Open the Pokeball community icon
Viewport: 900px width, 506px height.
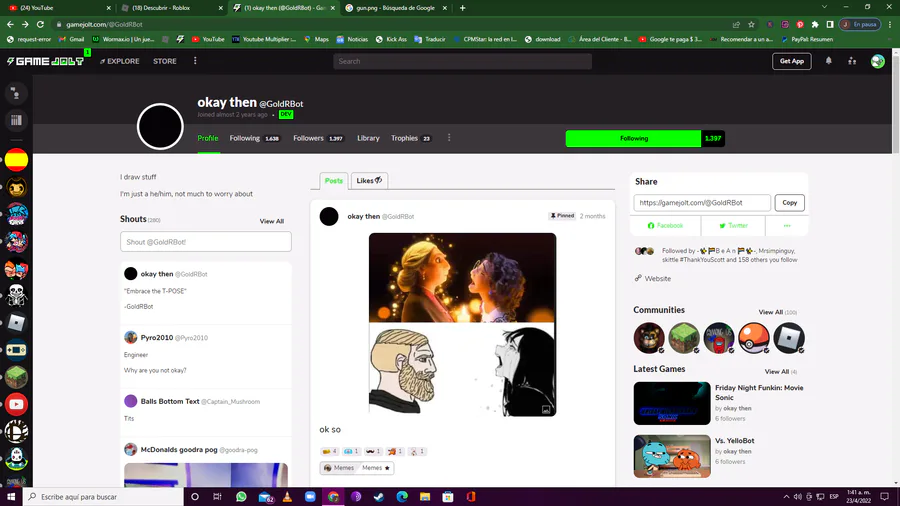754,337
